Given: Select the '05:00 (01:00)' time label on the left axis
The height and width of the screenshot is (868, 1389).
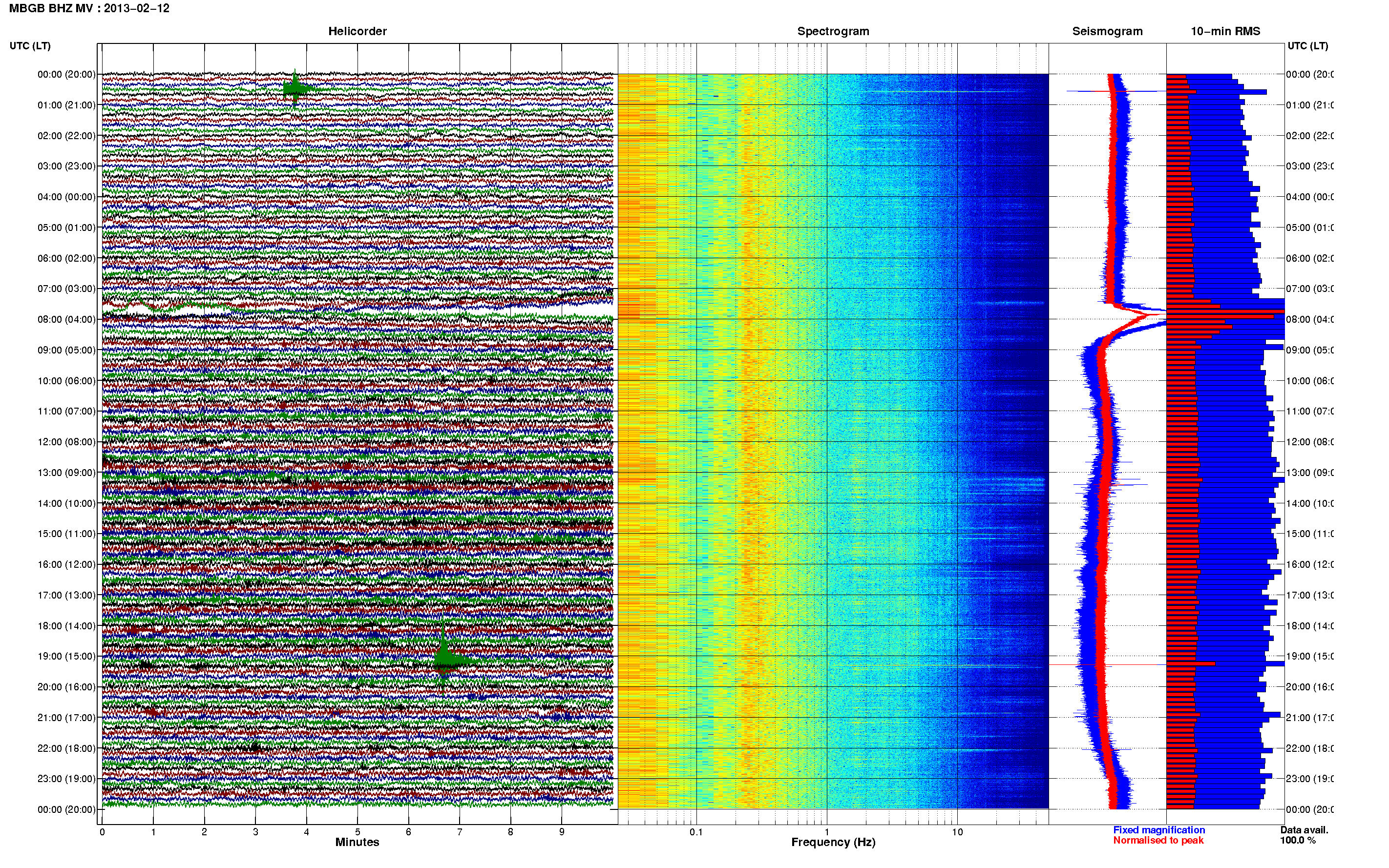Looking at the screenshot, I should 66,228.
